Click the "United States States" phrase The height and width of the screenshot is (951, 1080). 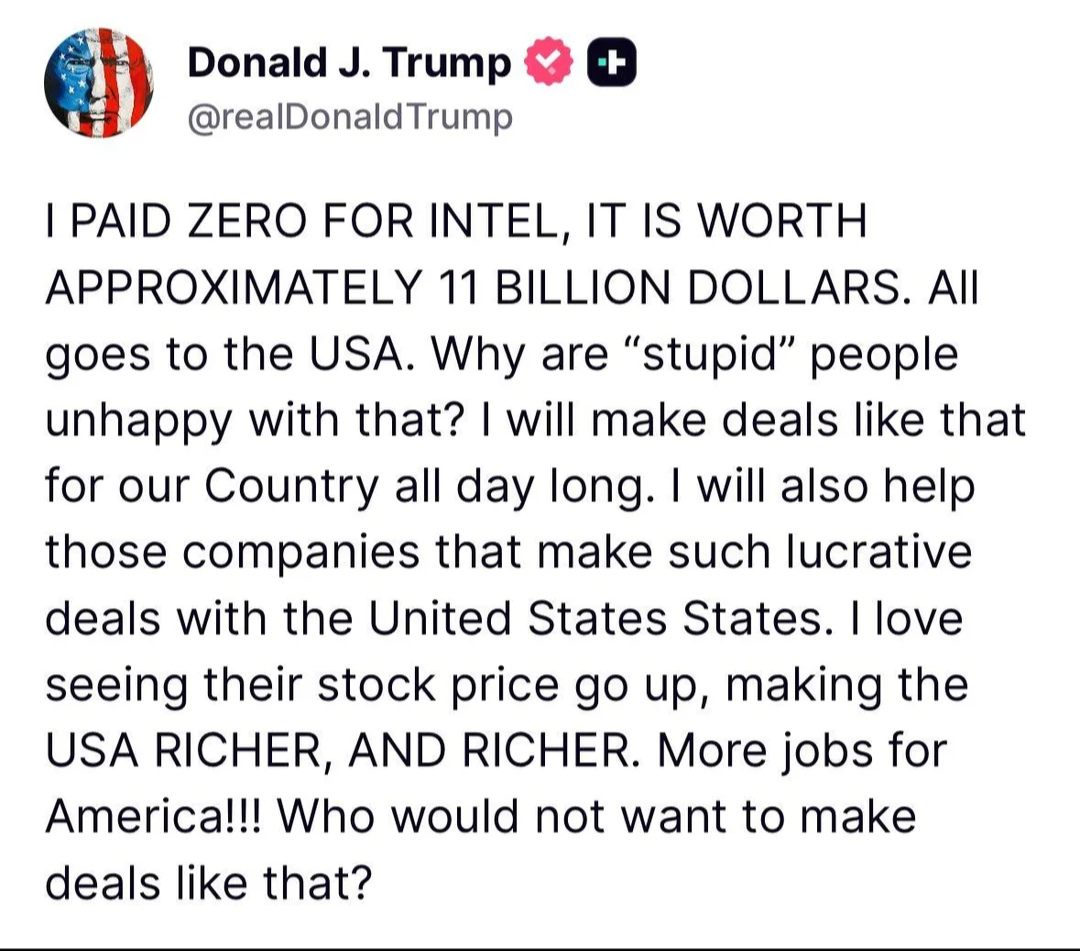[x=596, y=618]
